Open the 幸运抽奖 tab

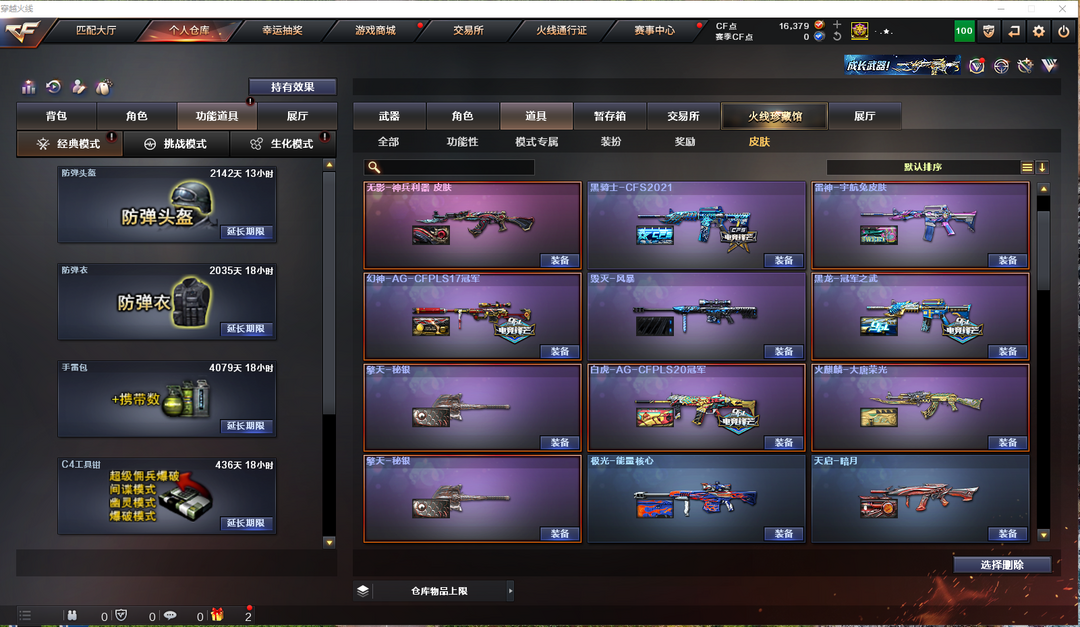click(x=282, y=30)
